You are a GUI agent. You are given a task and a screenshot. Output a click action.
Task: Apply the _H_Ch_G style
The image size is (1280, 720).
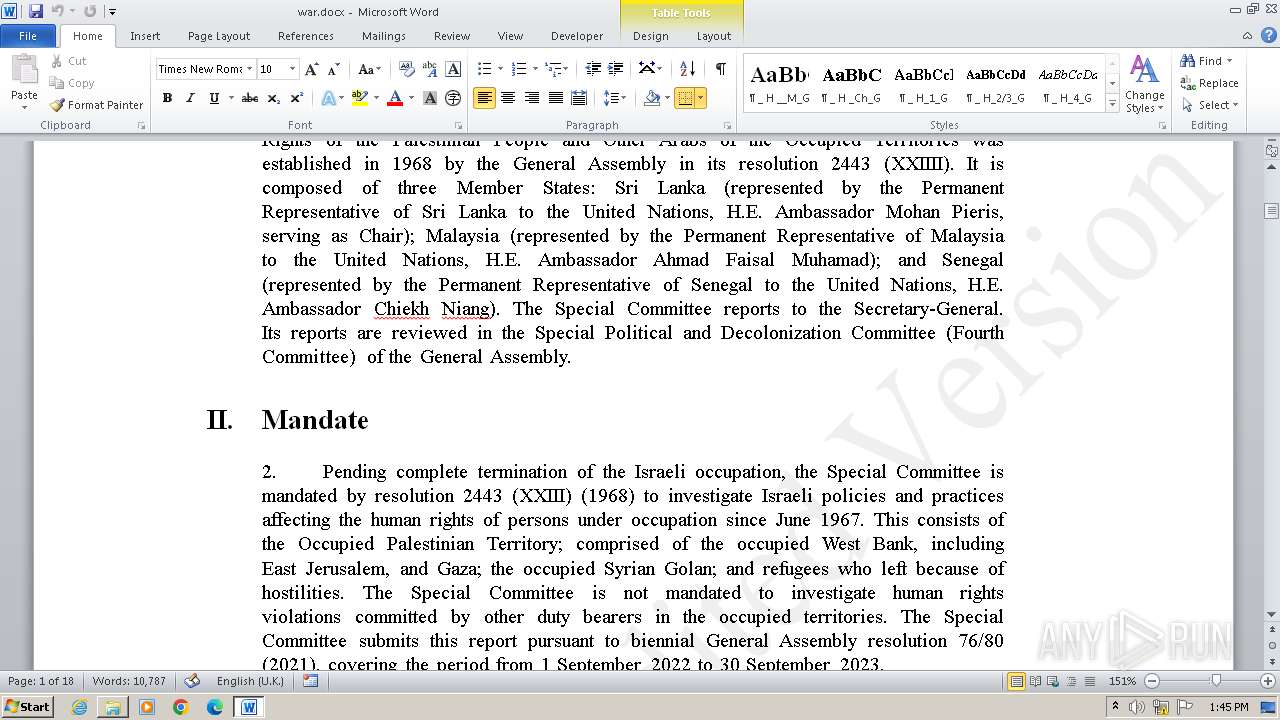coord(851,84)
